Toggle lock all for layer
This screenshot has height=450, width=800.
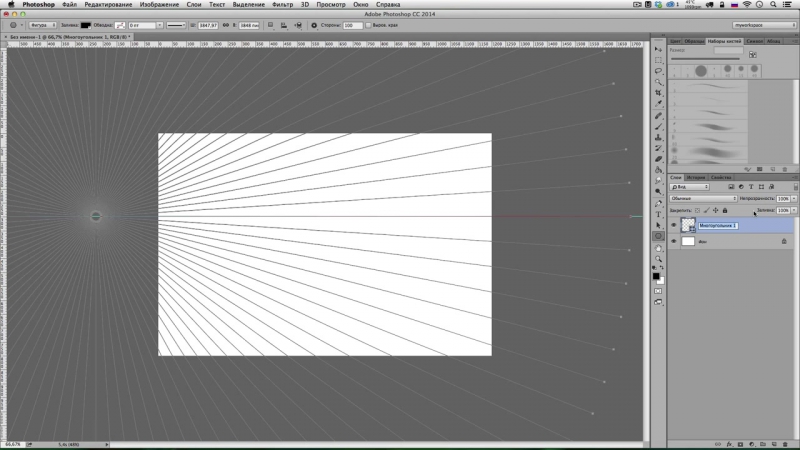[x=724, y=210]
